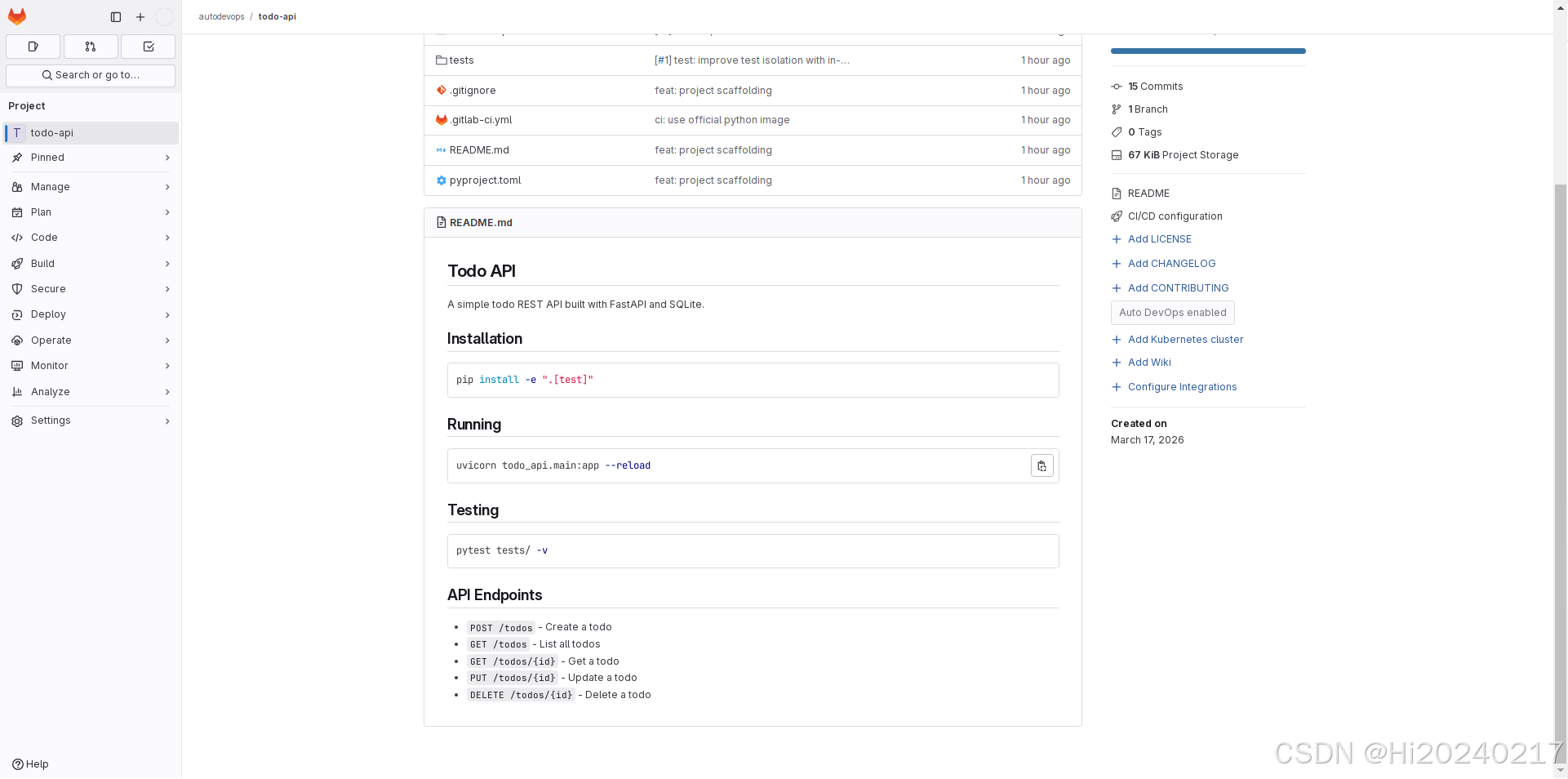This screenshot has height=779, width=1568.
Task: Expand the Build menu
Action: pos(91,264)
